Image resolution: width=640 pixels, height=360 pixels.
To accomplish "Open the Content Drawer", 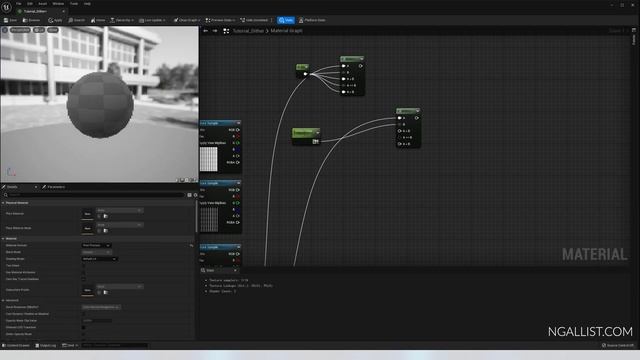I will tap(16, 345).
